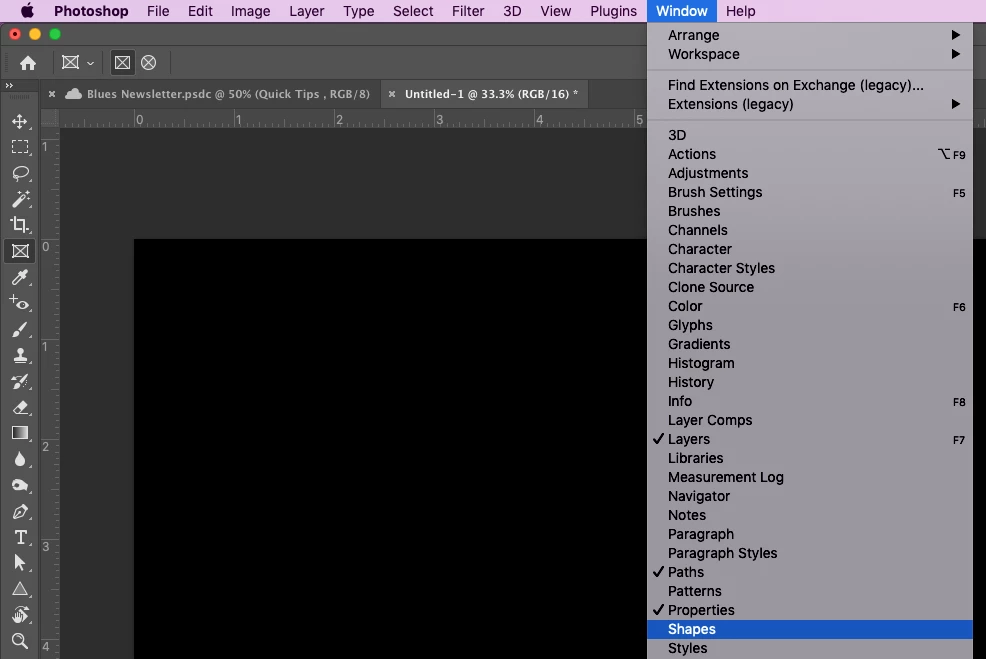Select the Rectangular Marquee tool
This screenshot has width=986, height=659.
click(20, 147)
